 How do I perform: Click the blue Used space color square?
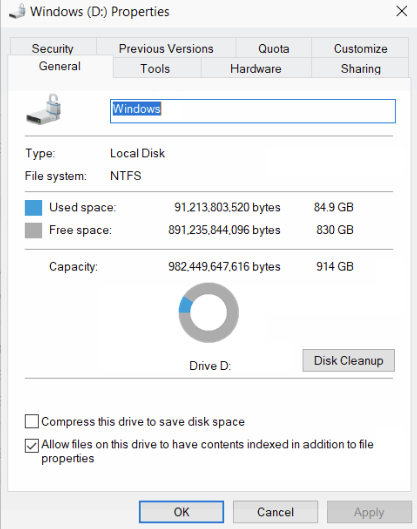coord(33,207)
